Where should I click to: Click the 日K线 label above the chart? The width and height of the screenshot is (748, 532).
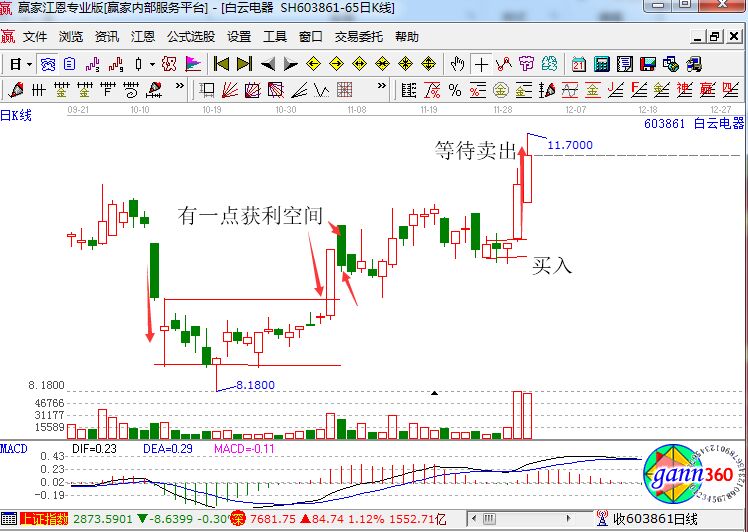(x=17, y=115)
